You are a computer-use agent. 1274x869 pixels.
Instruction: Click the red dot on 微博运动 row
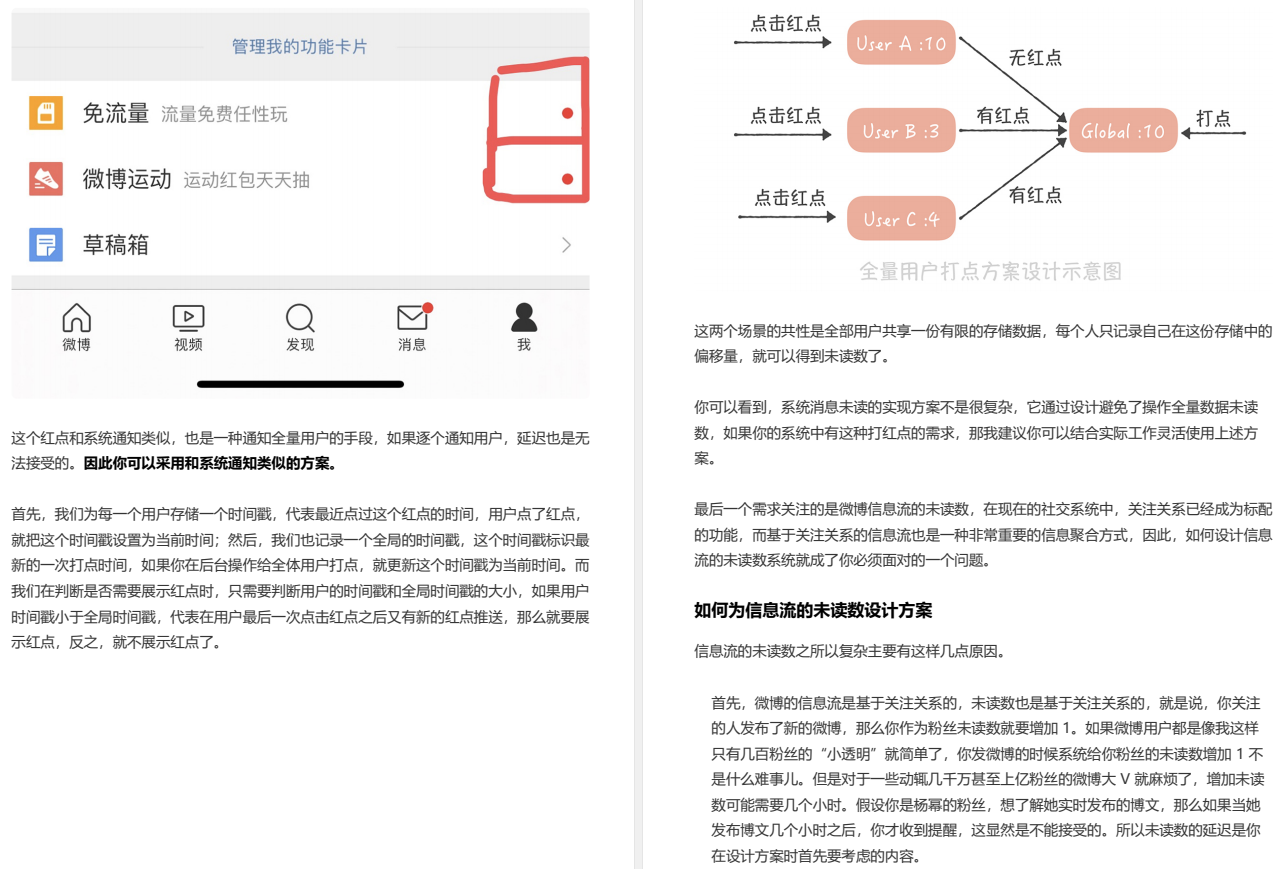pos(567,179)
